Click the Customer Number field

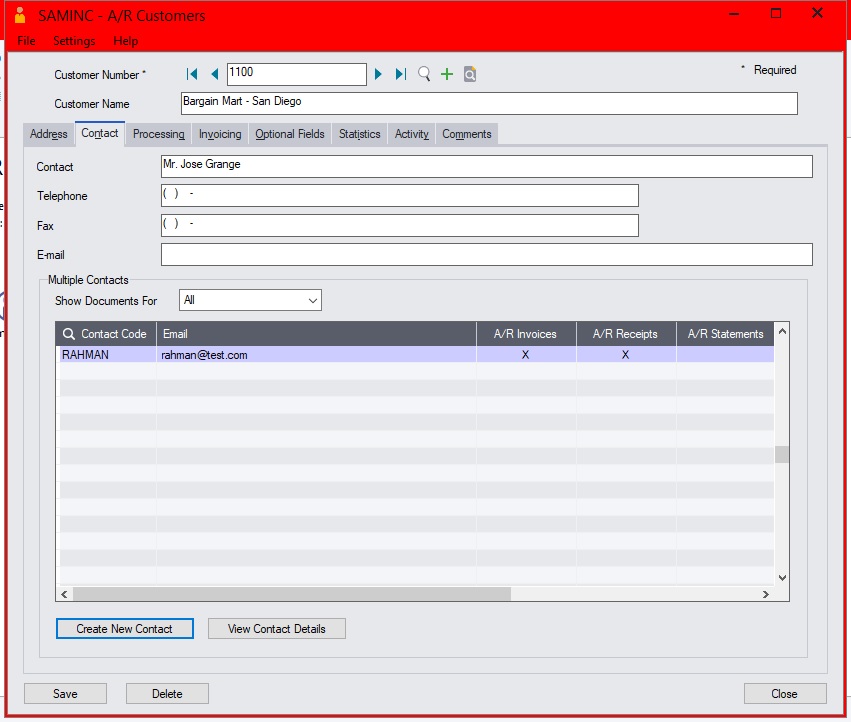(296, 74)
